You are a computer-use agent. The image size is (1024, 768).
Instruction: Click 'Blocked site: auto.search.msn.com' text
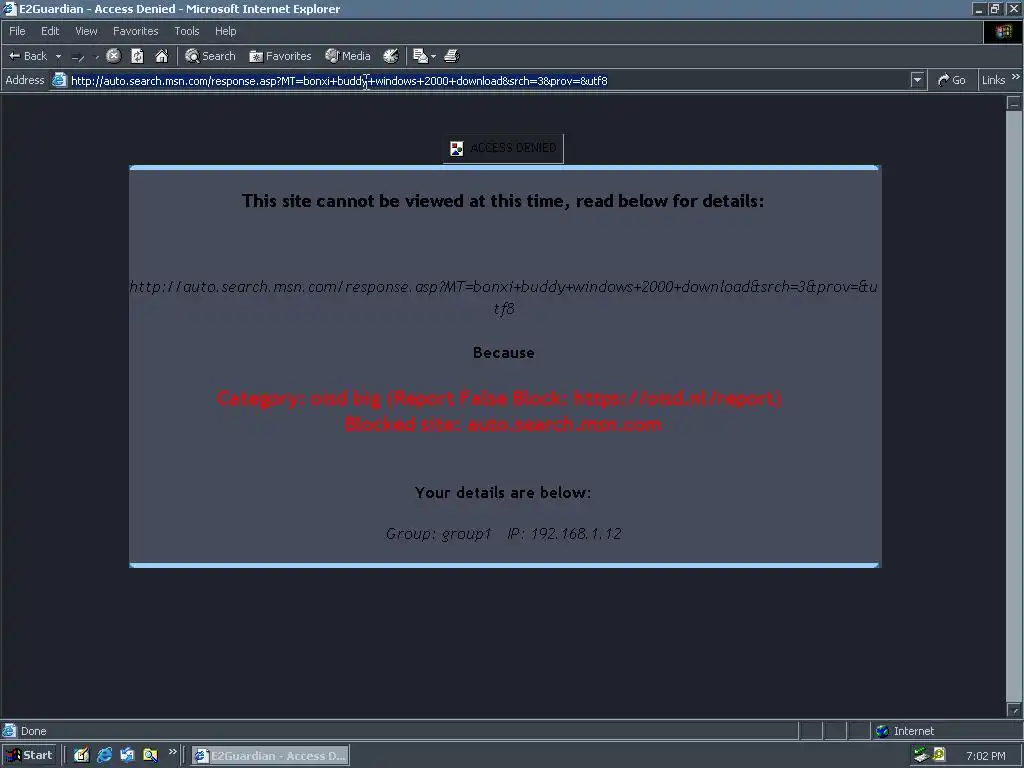point(503,424)
